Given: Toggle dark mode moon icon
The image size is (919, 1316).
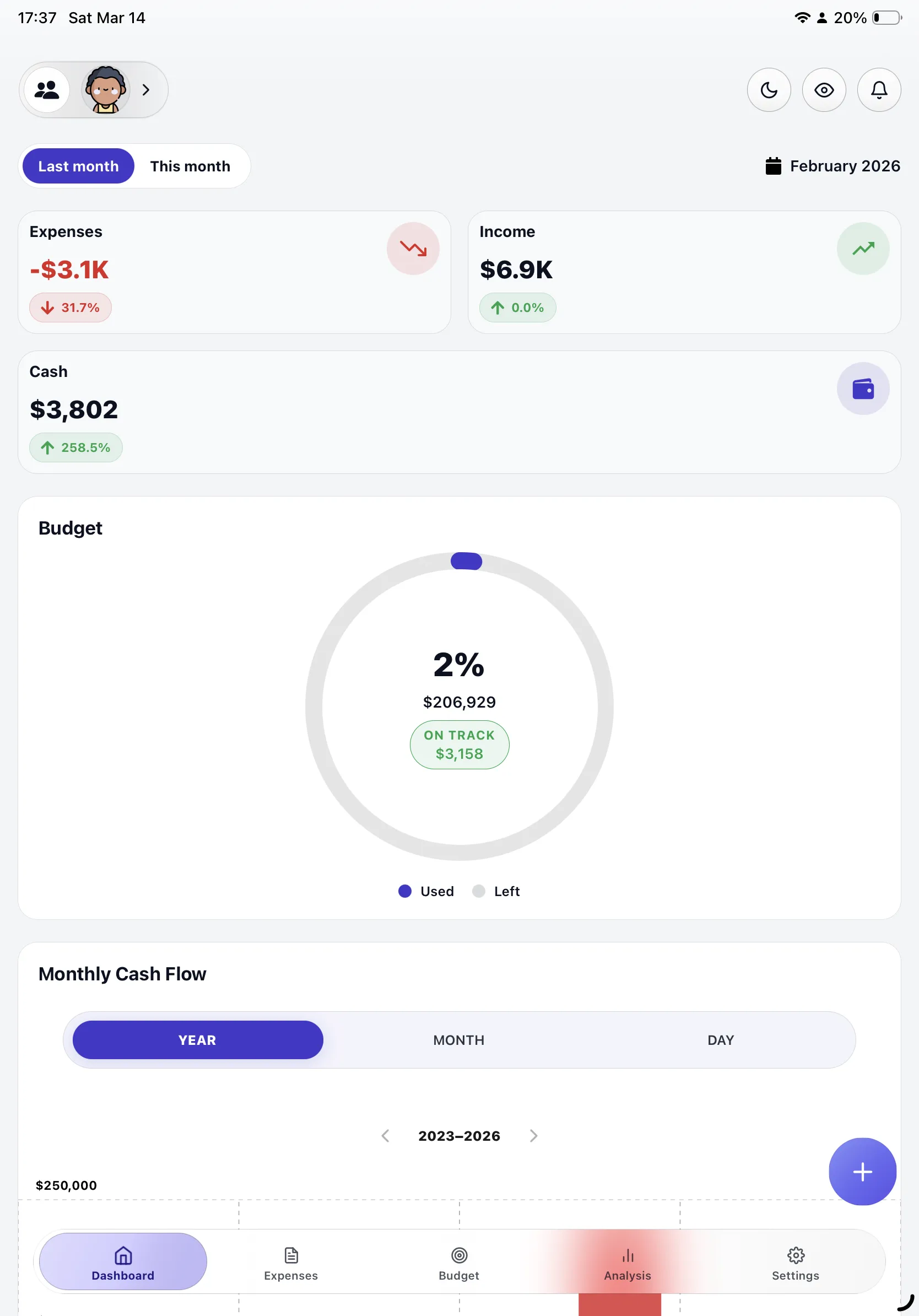Looking at the screenshot, I should point(769,90).
